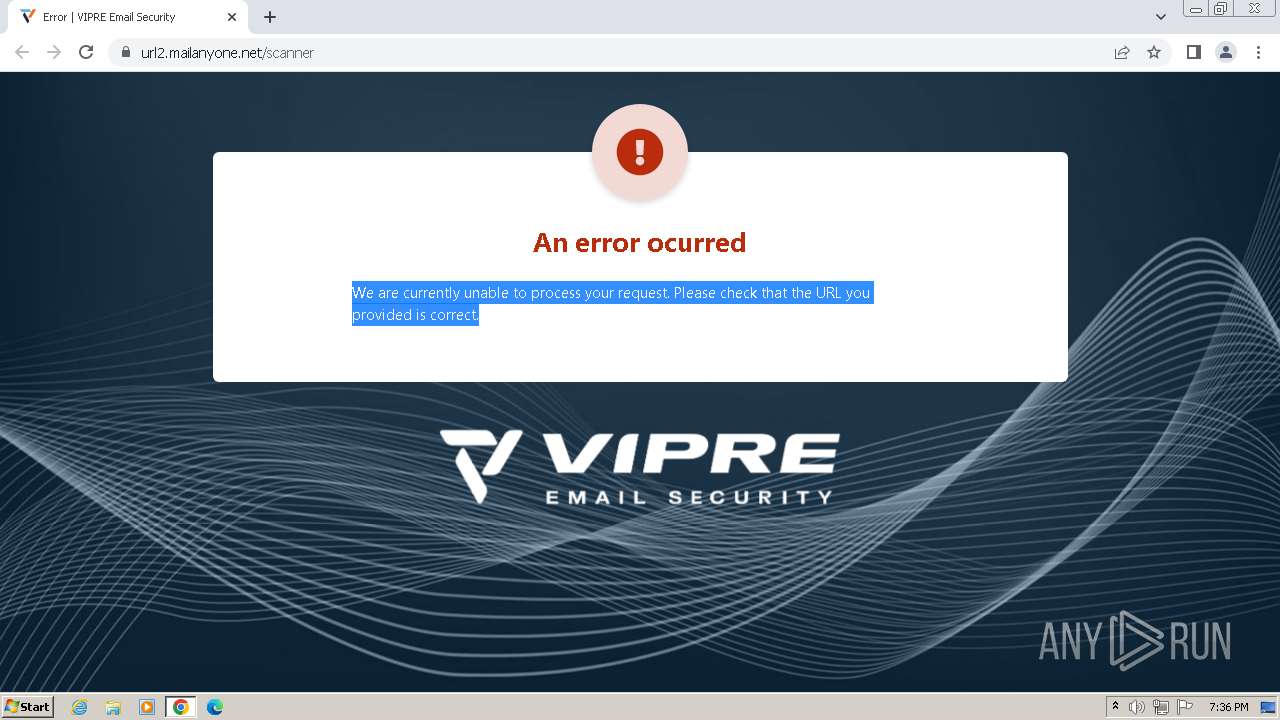Click the padlock site info icon
The height and width of the screenshot is (720, 1280).
[126, 52]
